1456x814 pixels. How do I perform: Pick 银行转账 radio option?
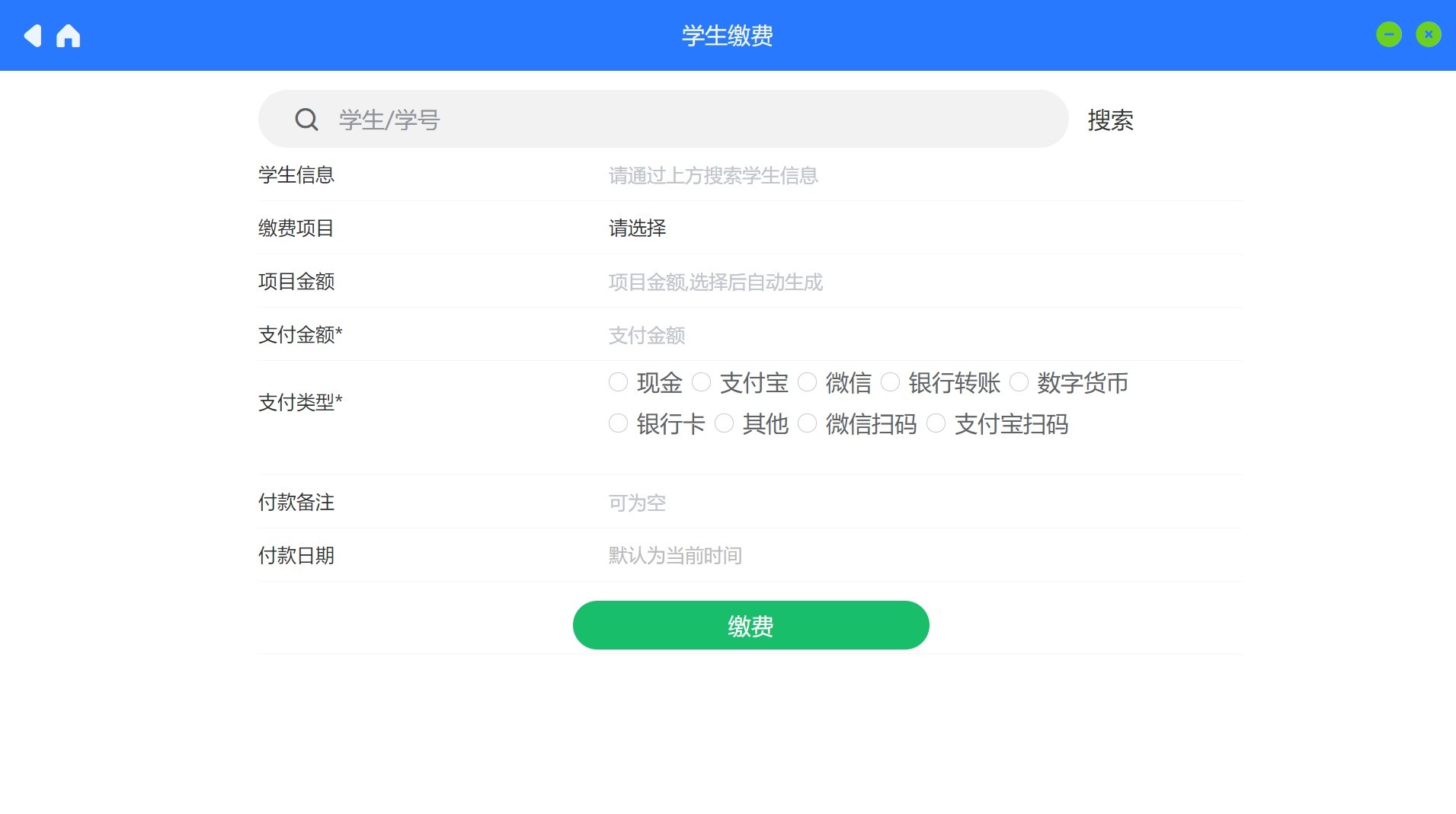pos(890,382)
